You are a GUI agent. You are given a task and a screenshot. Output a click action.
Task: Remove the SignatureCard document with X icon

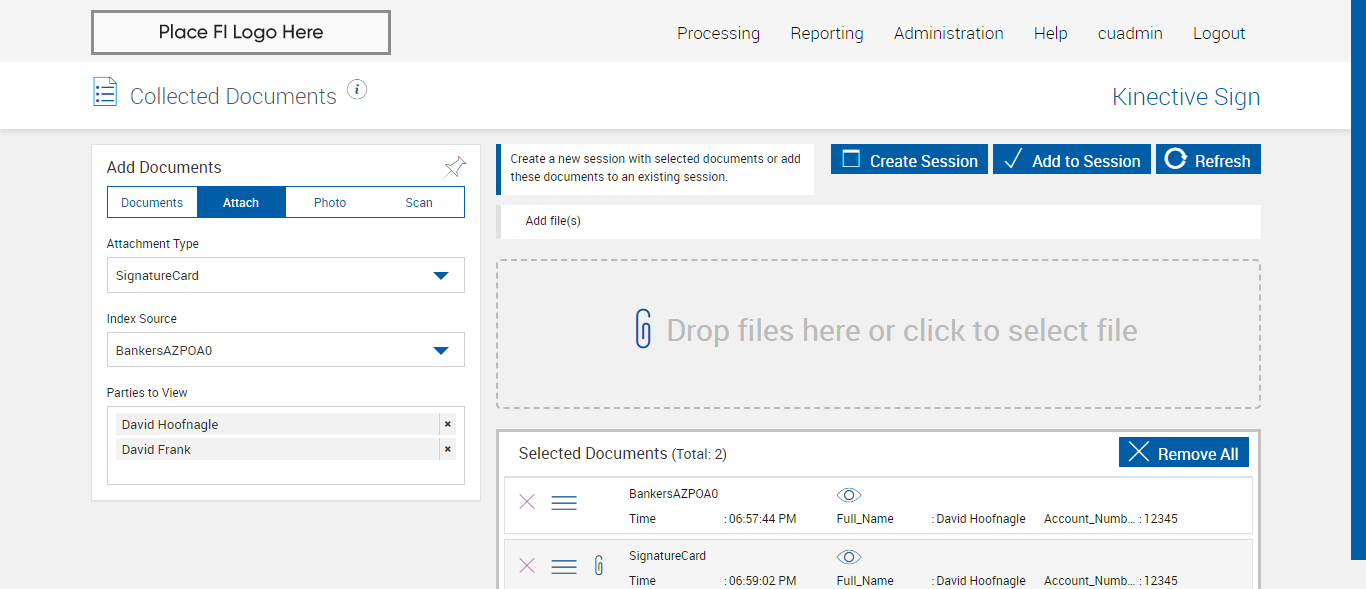[x=527, y=566]
